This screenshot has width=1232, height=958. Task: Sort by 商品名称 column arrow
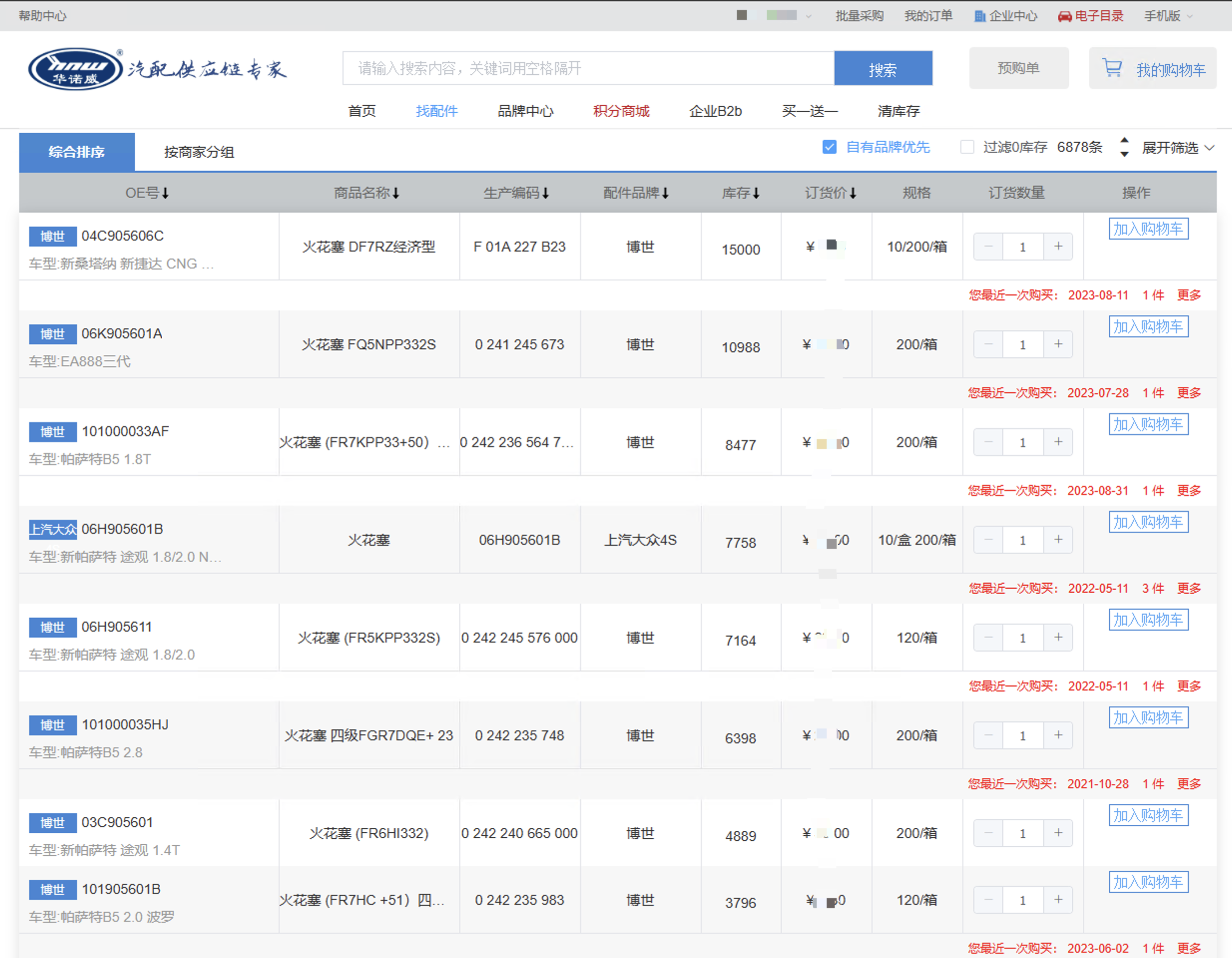tap(396, 194)
